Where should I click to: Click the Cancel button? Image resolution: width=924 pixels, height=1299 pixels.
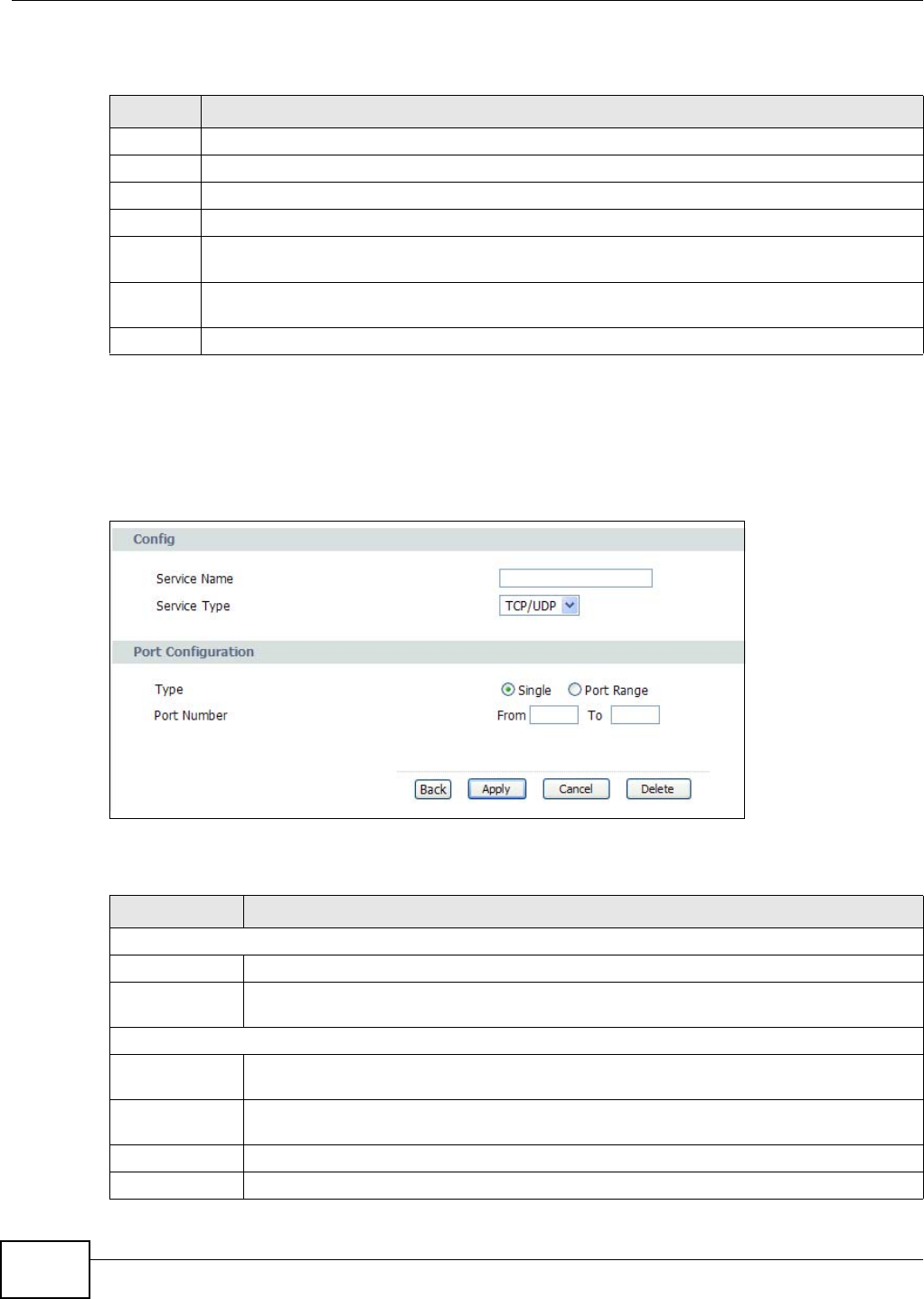576,789
